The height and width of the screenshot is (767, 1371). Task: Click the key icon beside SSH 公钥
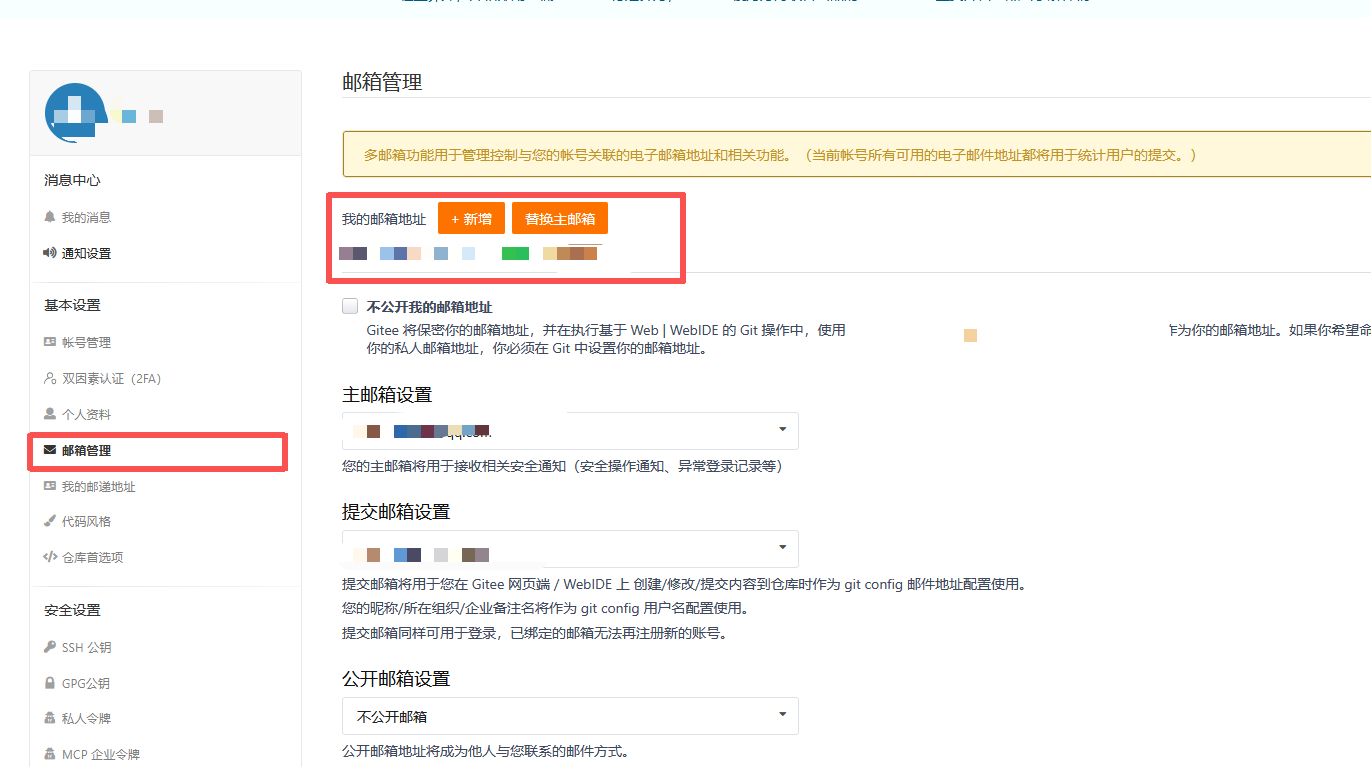point(50,647)
